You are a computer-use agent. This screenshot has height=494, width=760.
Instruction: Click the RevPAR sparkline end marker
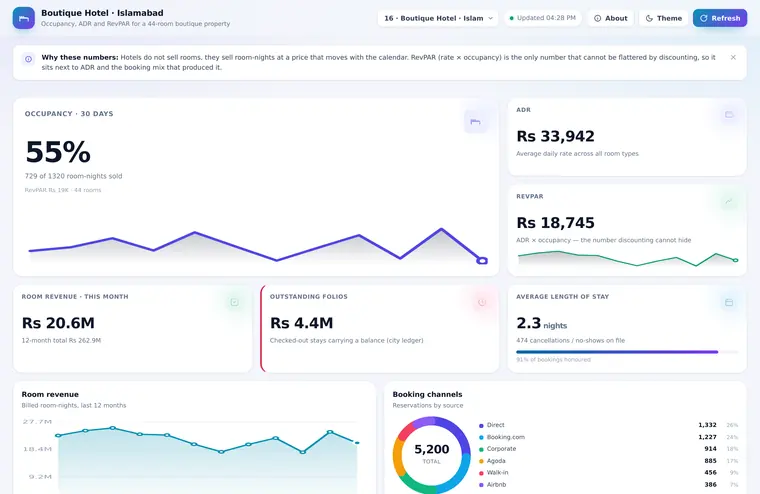tap(736, 260)
